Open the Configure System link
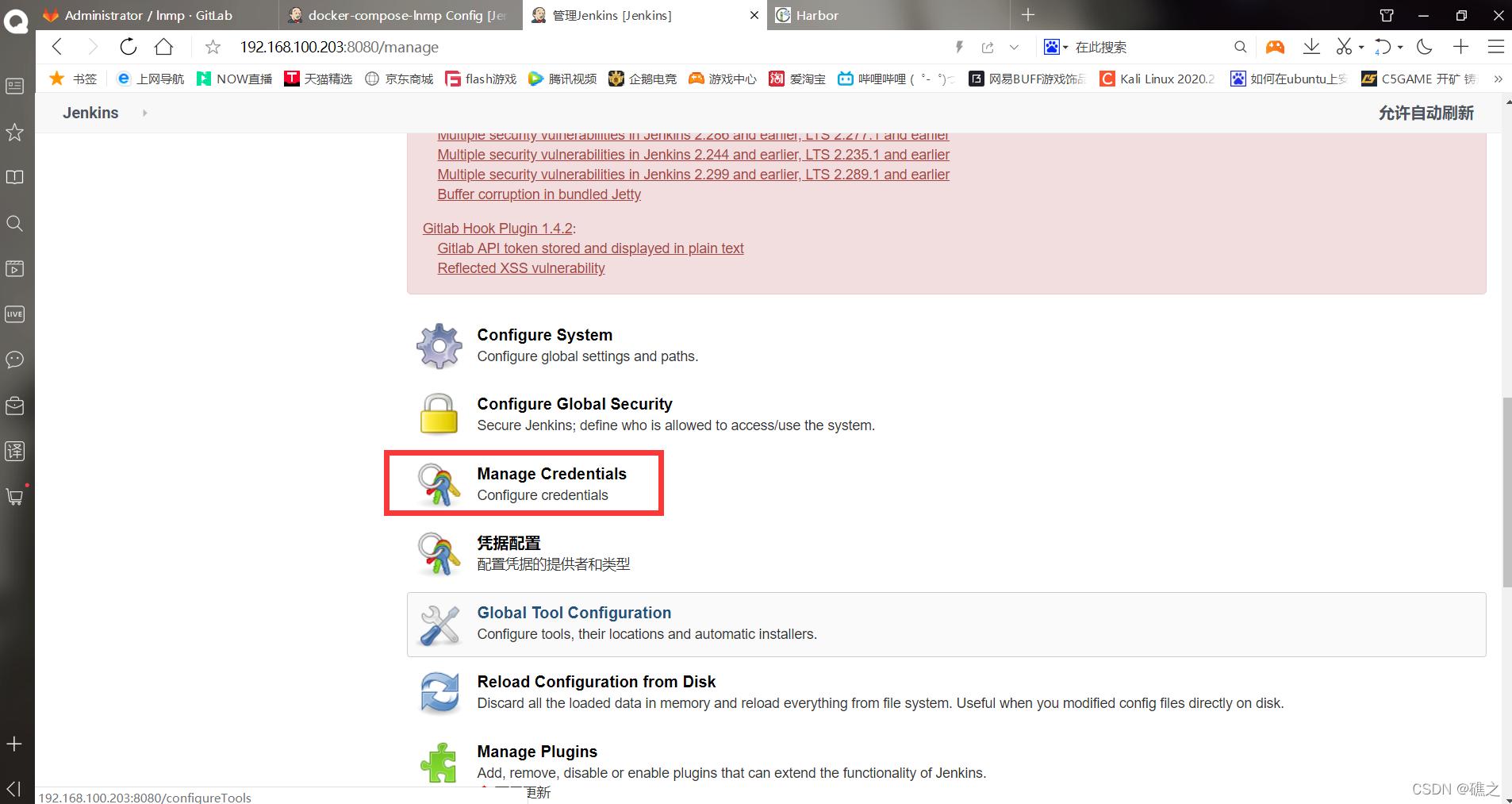The height and width of the screenshot is (804, 1512). point(544,335)
